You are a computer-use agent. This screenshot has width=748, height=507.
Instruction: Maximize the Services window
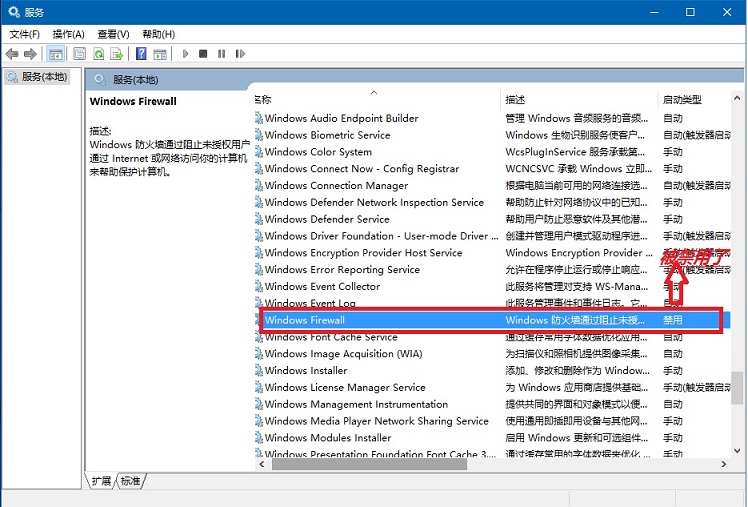coord(690,12)
